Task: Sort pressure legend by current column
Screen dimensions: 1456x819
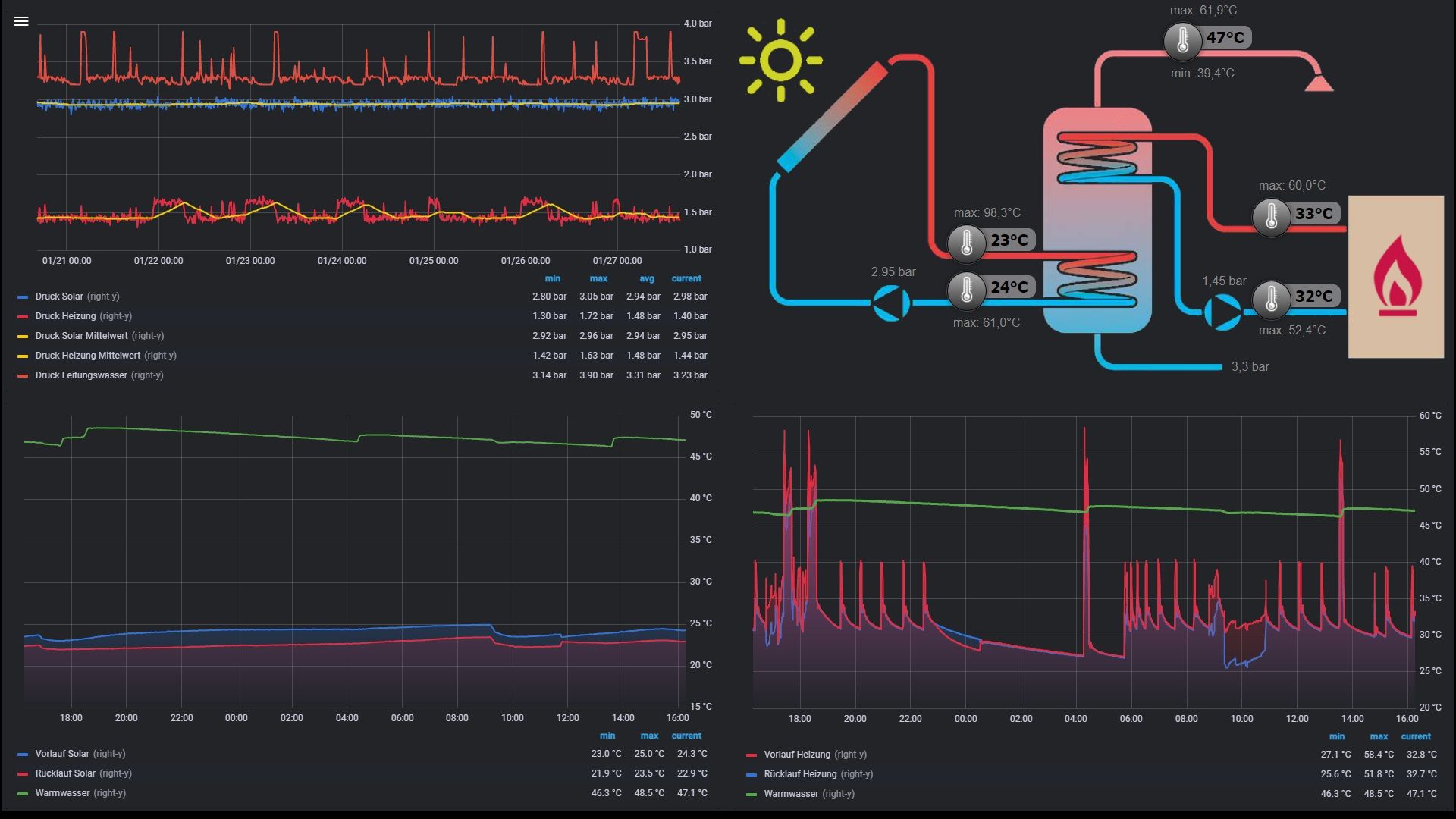Action: 686,278
